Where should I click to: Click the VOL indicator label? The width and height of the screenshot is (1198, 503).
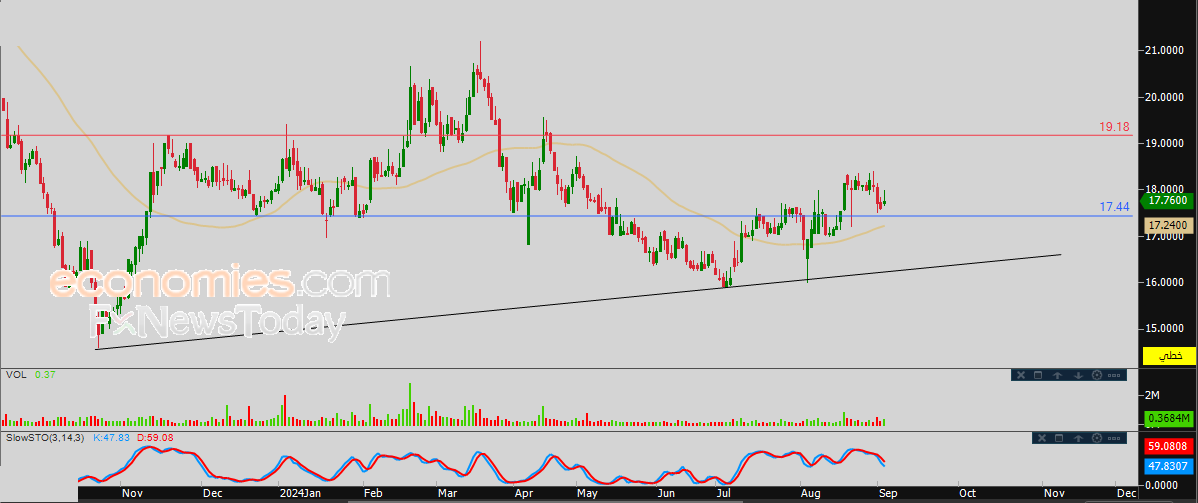[x=15, y=375]
